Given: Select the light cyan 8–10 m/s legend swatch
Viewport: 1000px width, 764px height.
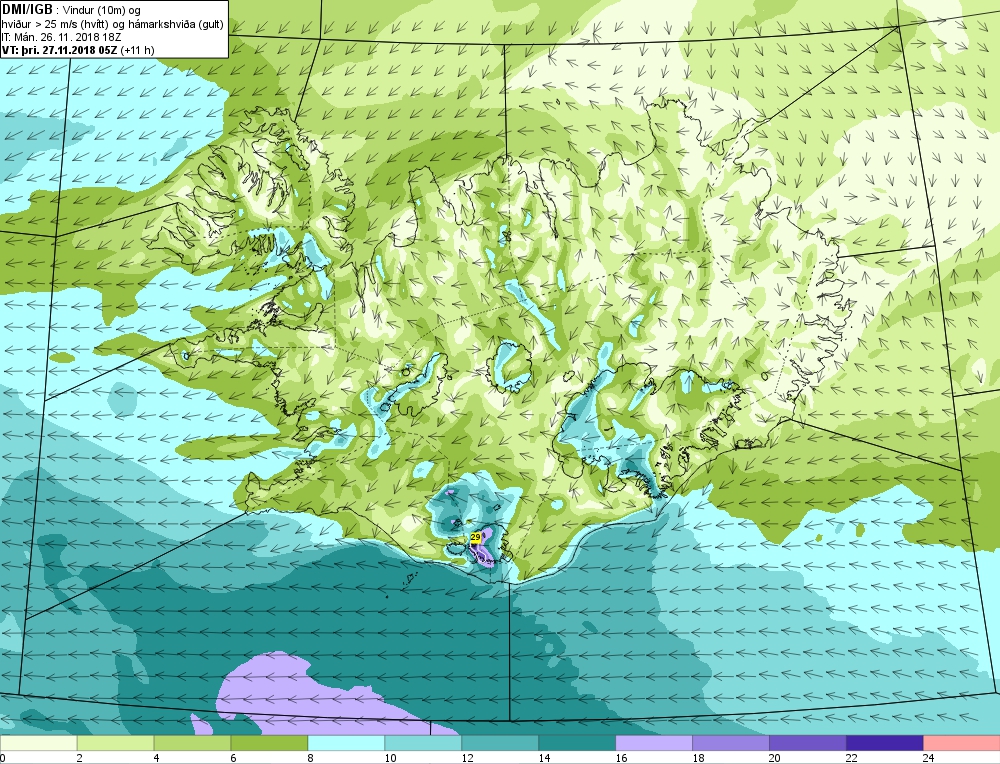Looking at the screenshot, I should (346, 743).
